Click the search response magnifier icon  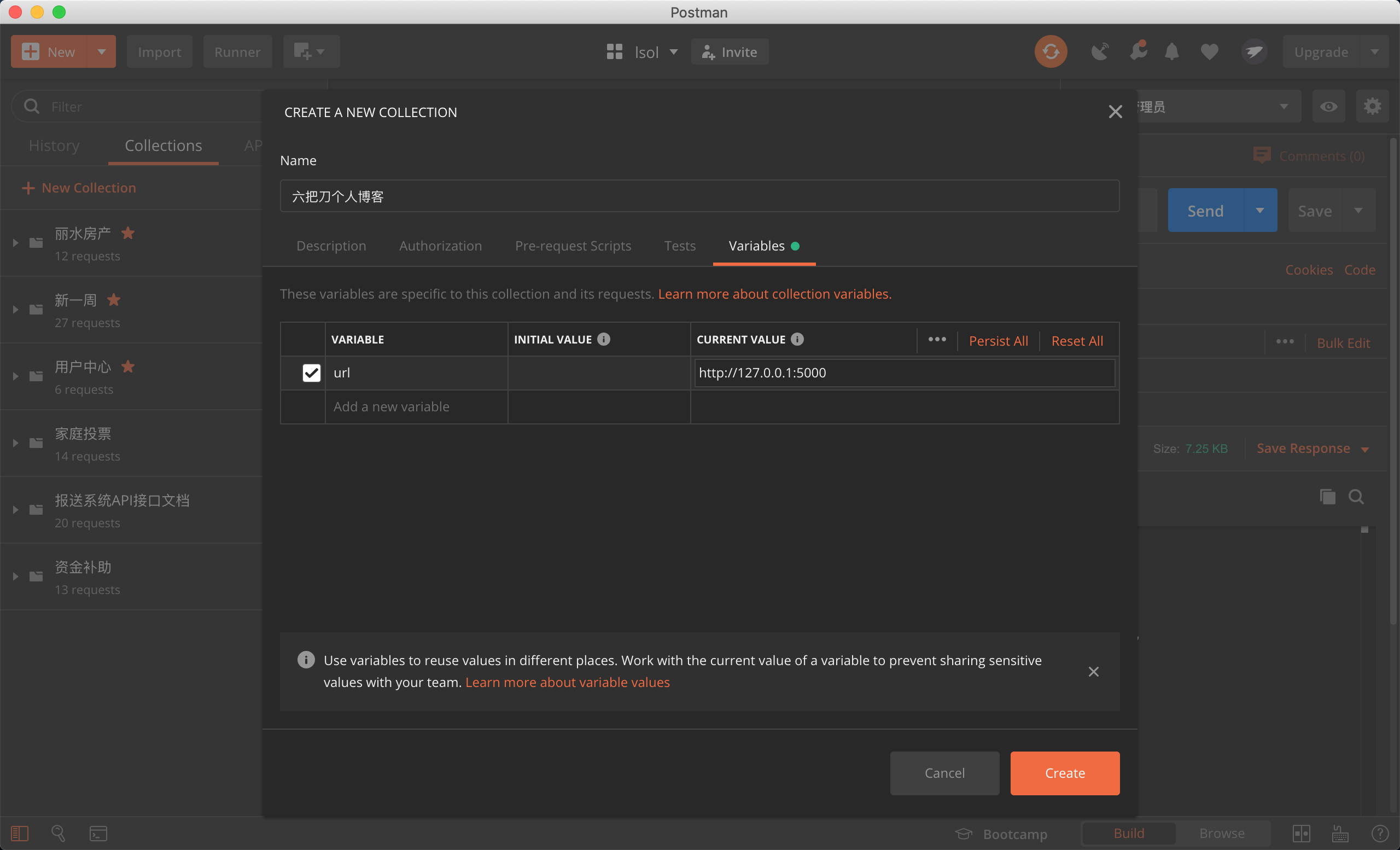(1356, 497)
